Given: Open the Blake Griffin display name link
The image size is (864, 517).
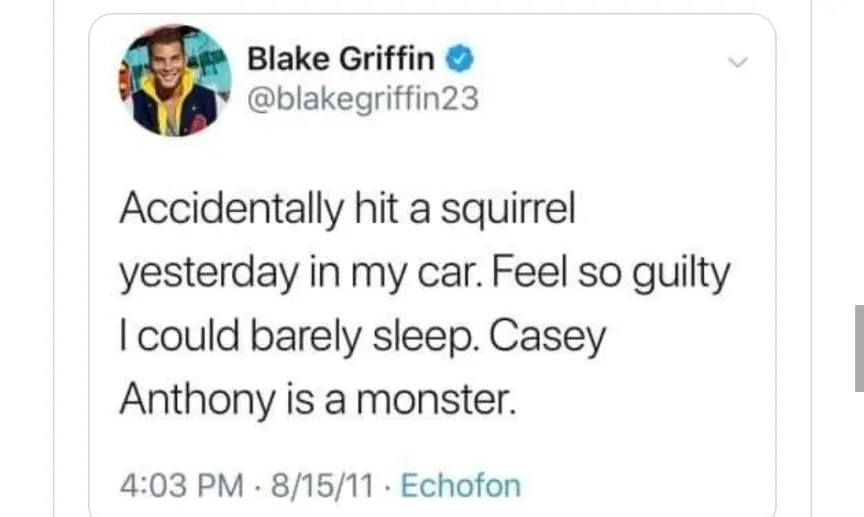Looking at the screenshot, I should point(340,60).
